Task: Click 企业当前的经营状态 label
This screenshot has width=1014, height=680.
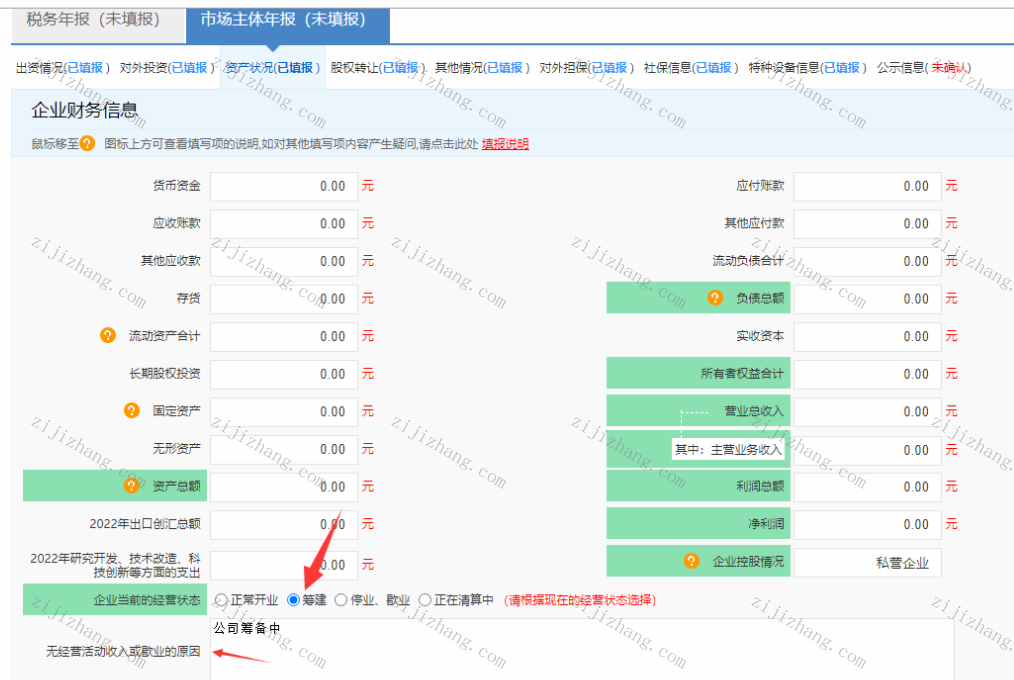Action: click(x=147, y=600)
